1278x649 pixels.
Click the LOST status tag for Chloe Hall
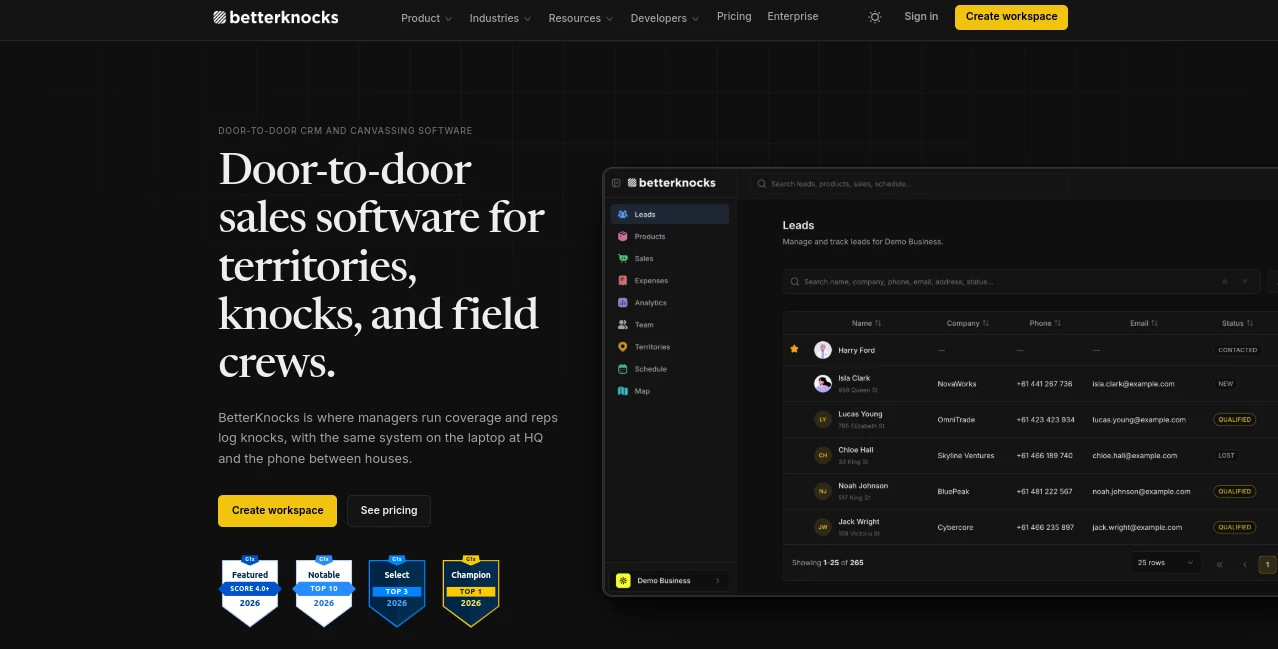[x=1227, y=455]
